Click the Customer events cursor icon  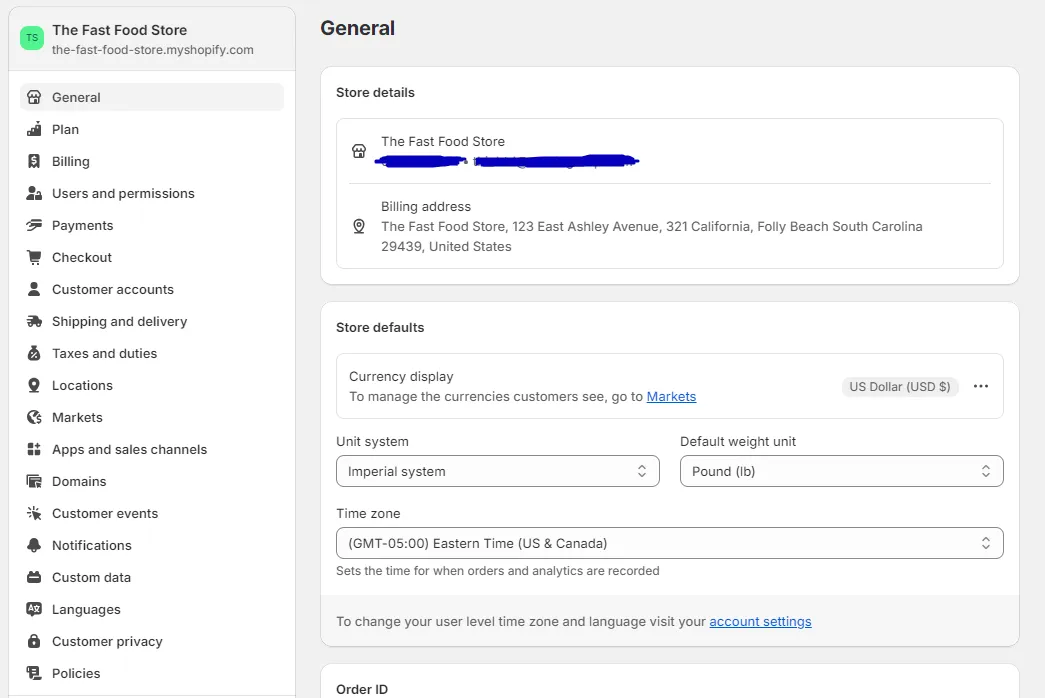click(x=34, y=513)
